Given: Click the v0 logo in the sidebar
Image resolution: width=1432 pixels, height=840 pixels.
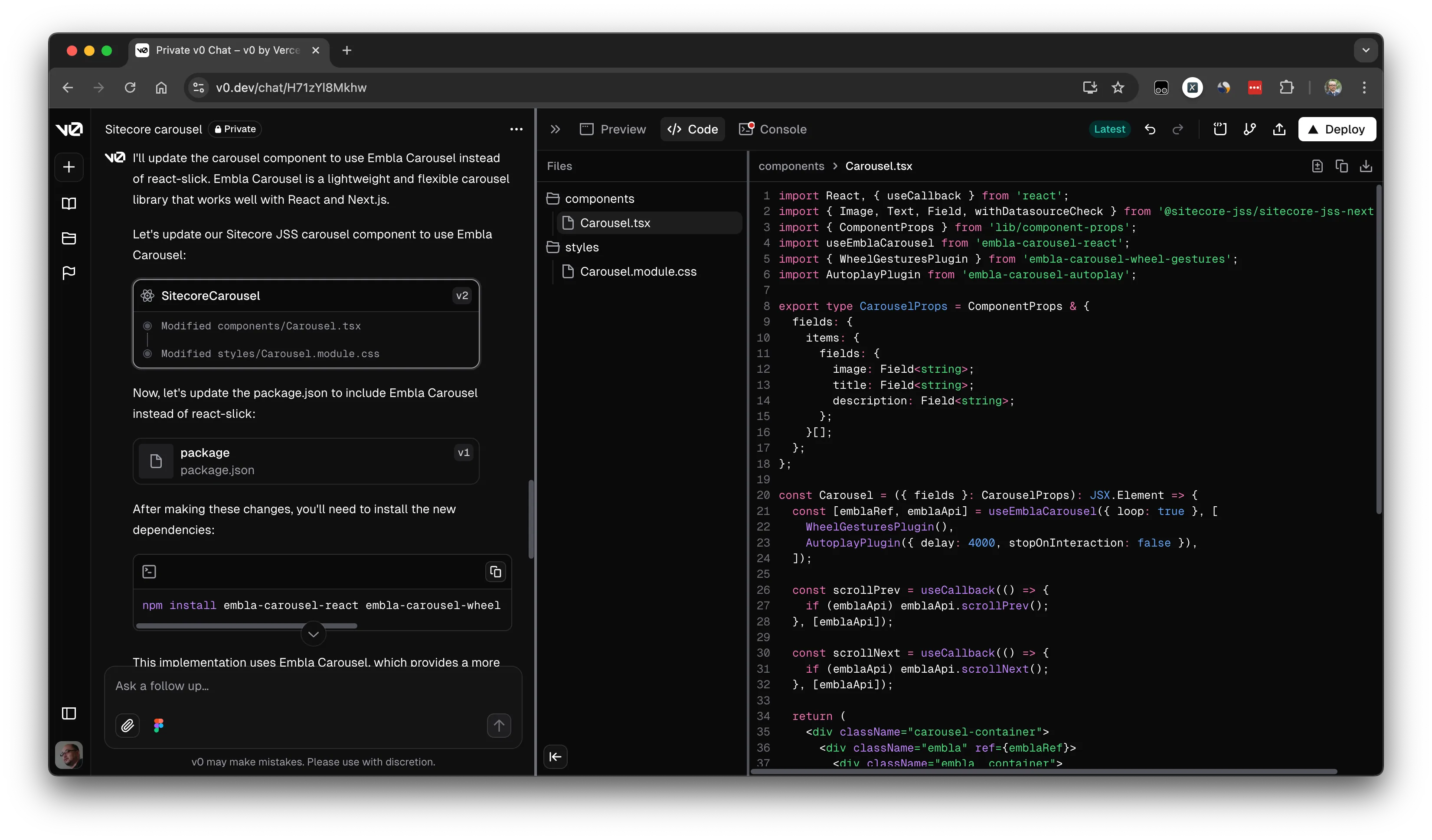Looking at the screenshot, I should tap(69, 130).
